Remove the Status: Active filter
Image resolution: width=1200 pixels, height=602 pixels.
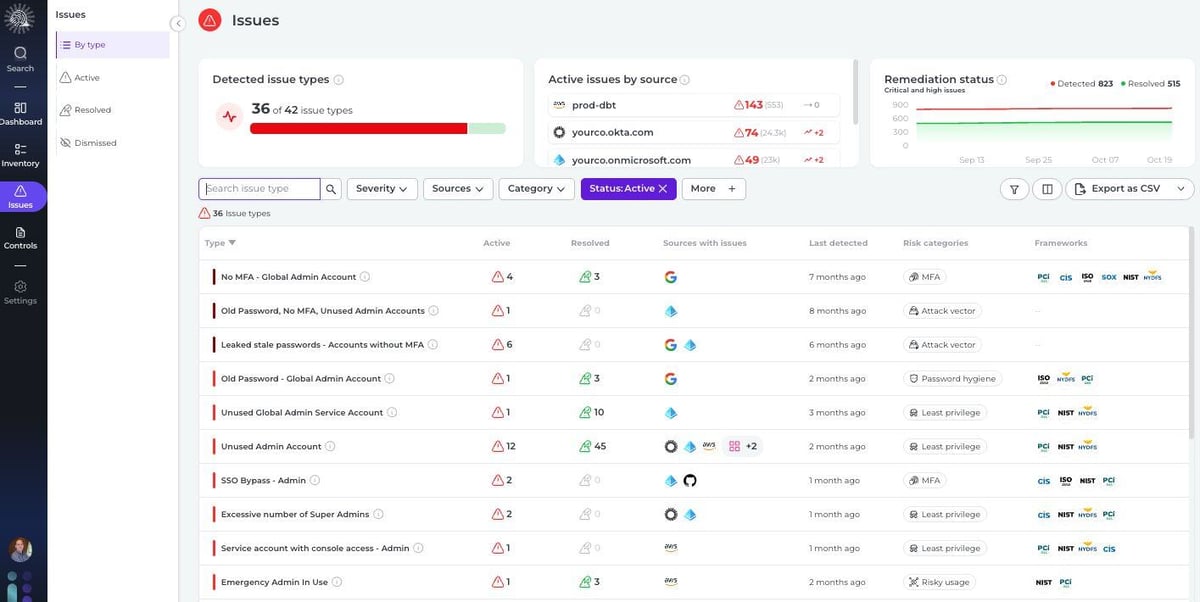coord(662,188)
